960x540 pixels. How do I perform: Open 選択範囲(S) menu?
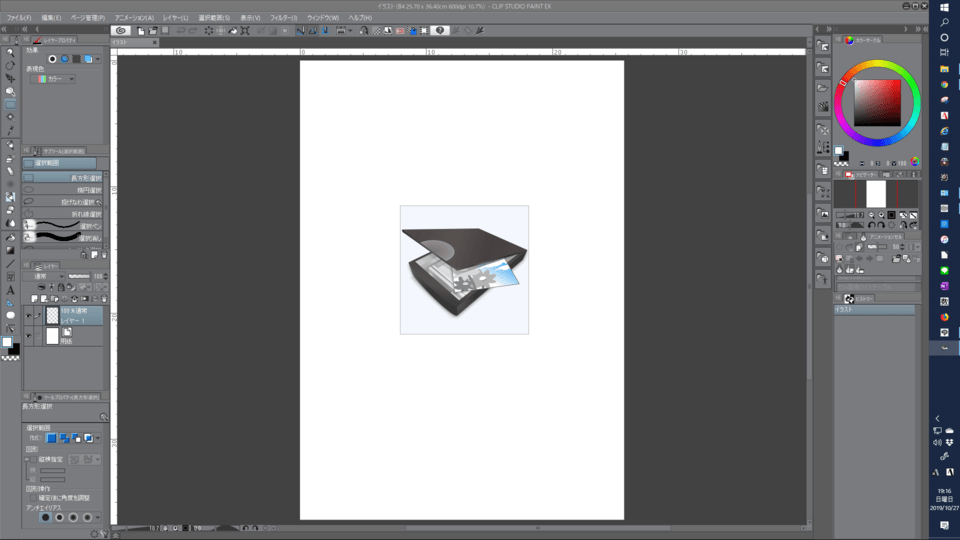(x=214, y=18)
